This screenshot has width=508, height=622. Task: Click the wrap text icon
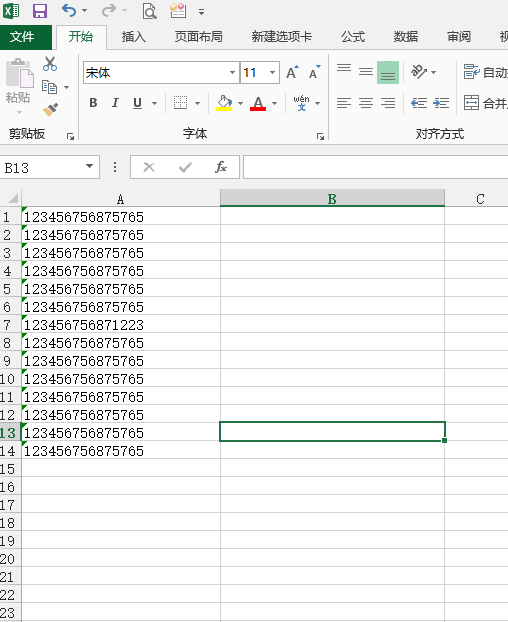[472, 72]
